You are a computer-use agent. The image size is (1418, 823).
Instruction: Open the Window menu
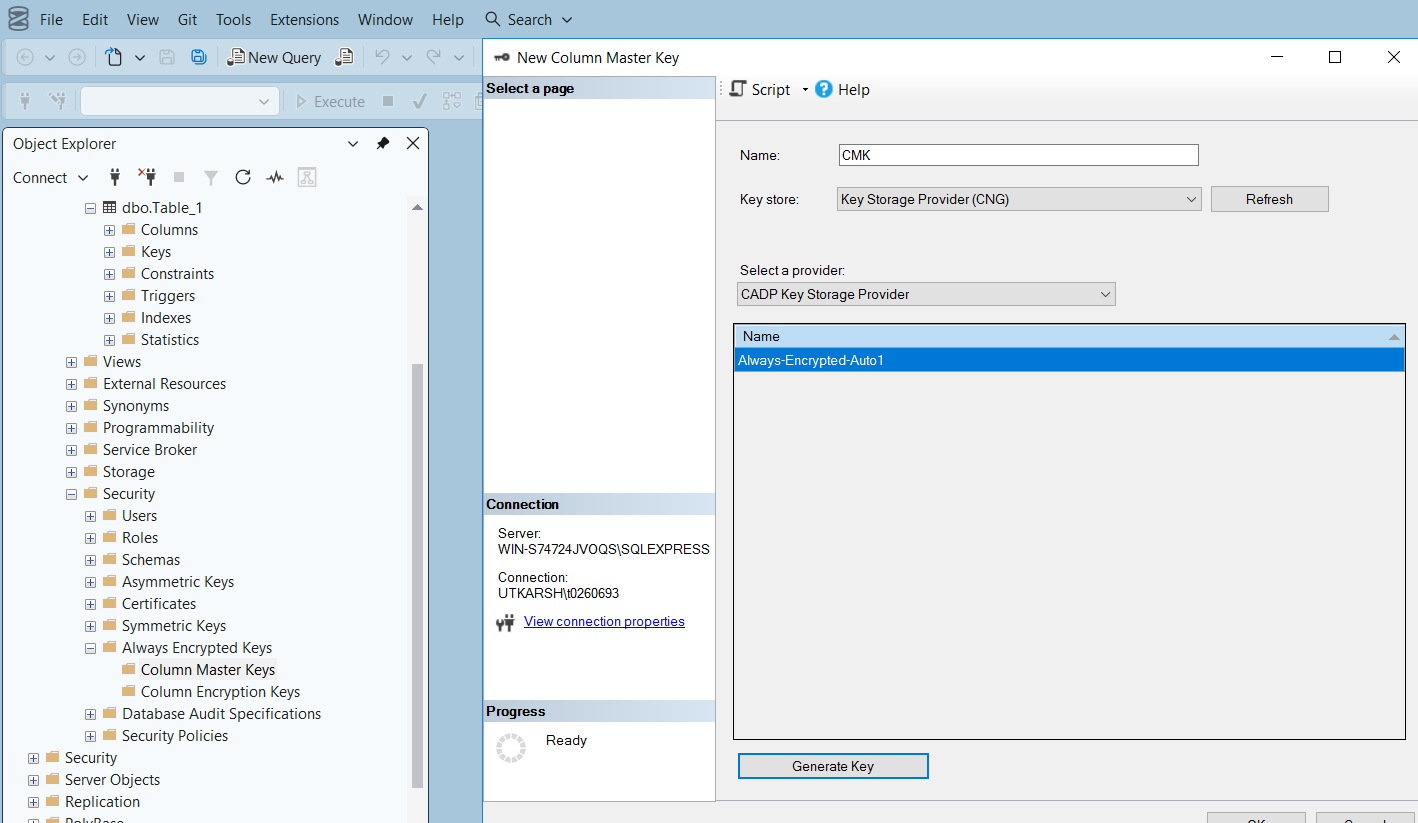(x=385, y=19)
